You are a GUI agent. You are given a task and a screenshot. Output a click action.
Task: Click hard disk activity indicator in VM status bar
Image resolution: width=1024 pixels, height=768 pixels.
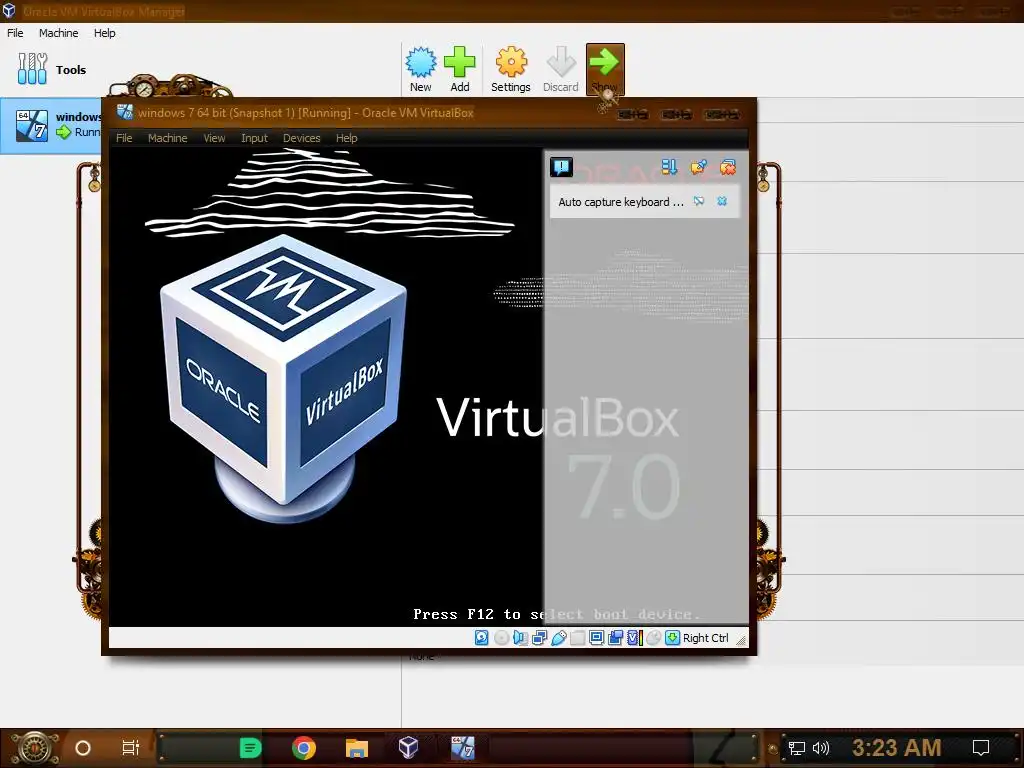coord(481,638)
